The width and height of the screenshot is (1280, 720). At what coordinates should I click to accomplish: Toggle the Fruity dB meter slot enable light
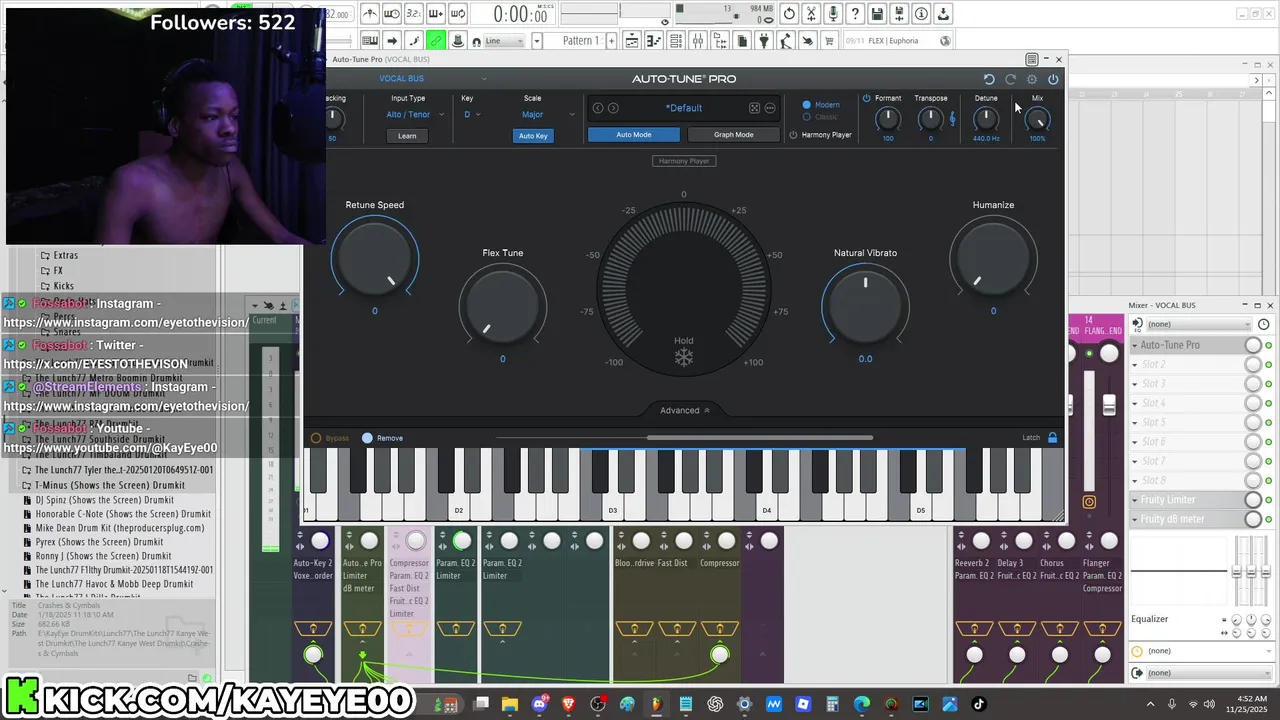1269,519
